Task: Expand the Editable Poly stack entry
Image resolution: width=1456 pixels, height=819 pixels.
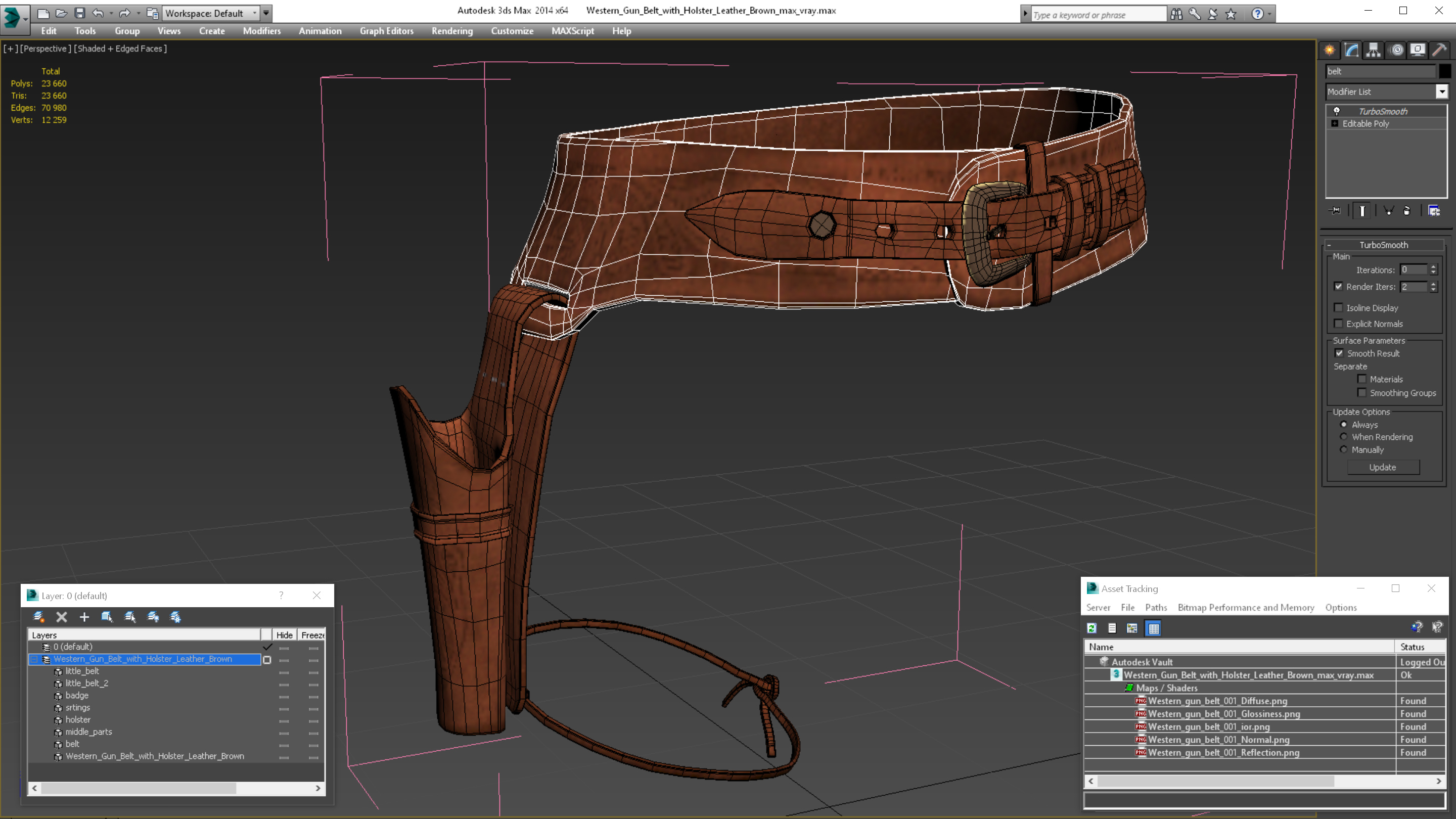Action: (1335, 124)
